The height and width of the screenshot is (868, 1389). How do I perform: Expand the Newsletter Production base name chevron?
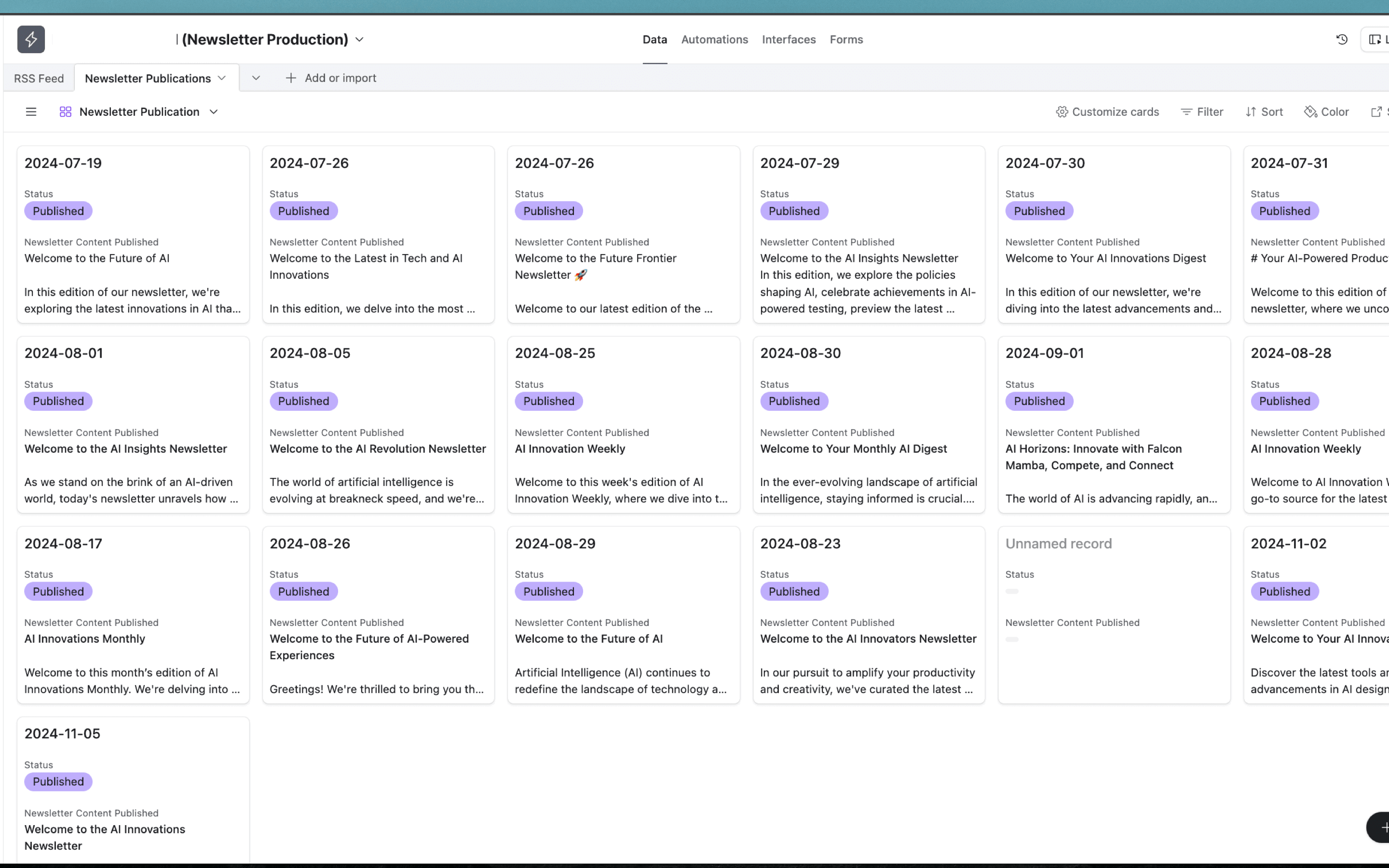[359, 40]
